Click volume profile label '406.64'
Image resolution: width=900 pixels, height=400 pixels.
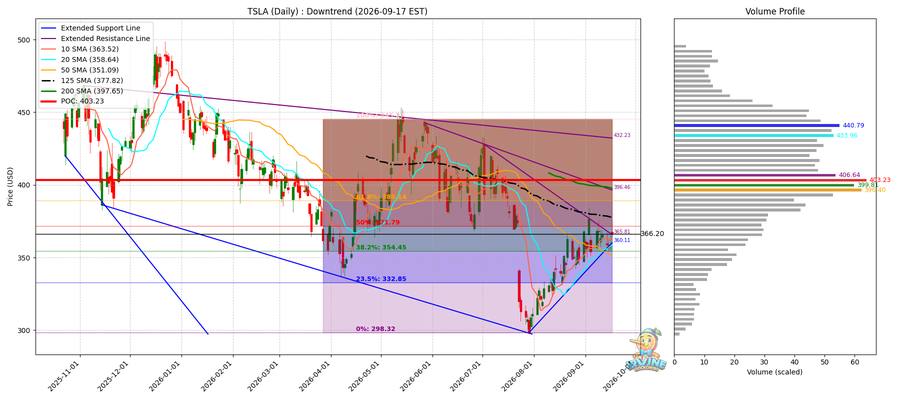pos(847,175)
